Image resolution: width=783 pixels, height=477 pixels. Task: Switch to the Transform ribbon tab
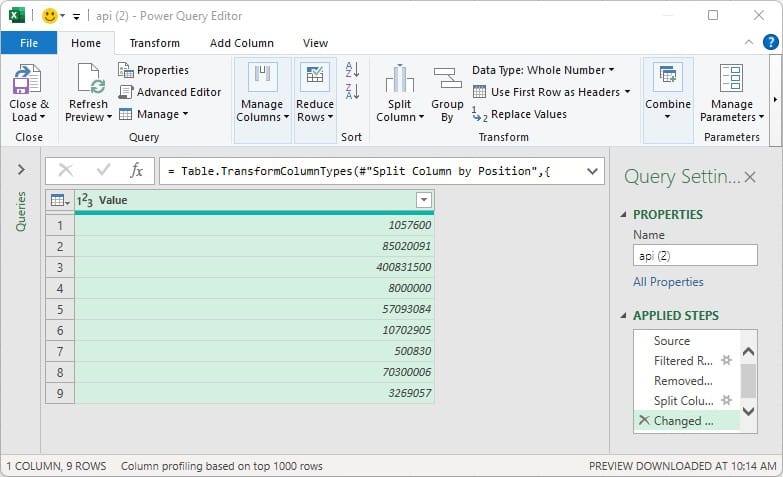(x=154, y=43)
